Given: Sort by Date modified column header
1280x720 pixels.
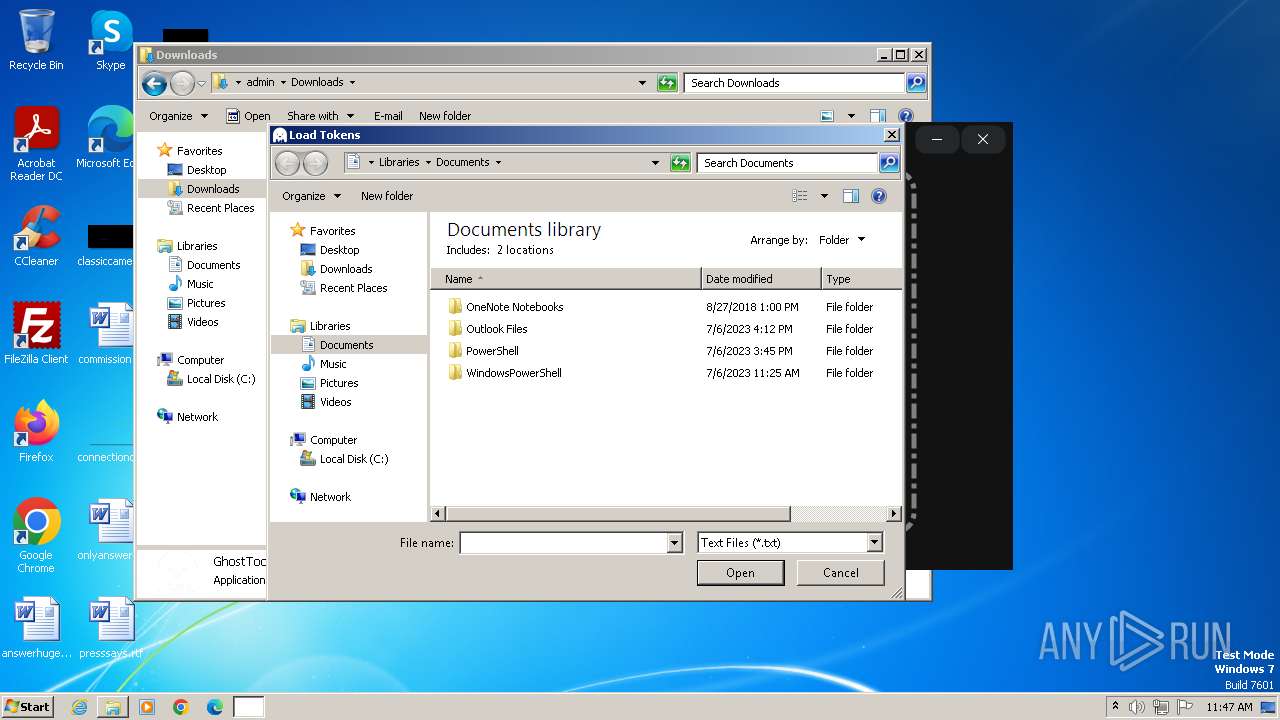Looking at the screenshot, I should click(761, 279).
